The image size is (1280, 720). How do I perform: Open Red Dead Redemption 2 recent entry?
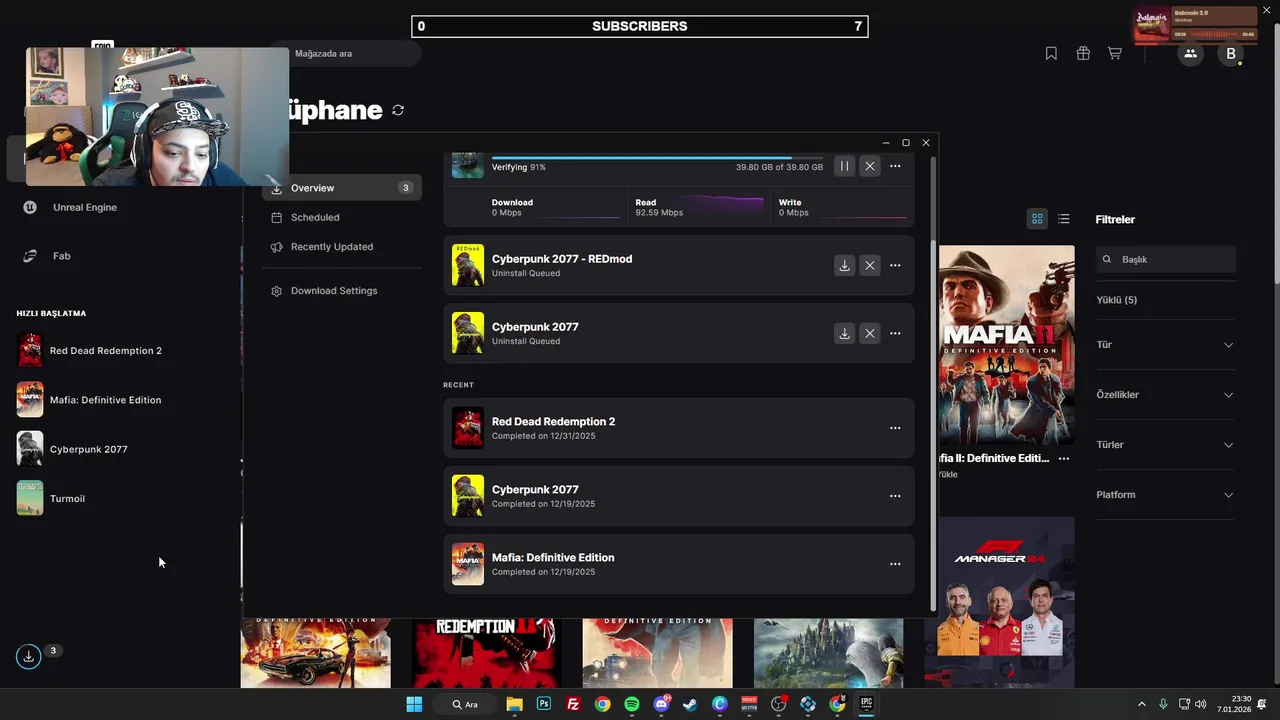click(678, 428)
